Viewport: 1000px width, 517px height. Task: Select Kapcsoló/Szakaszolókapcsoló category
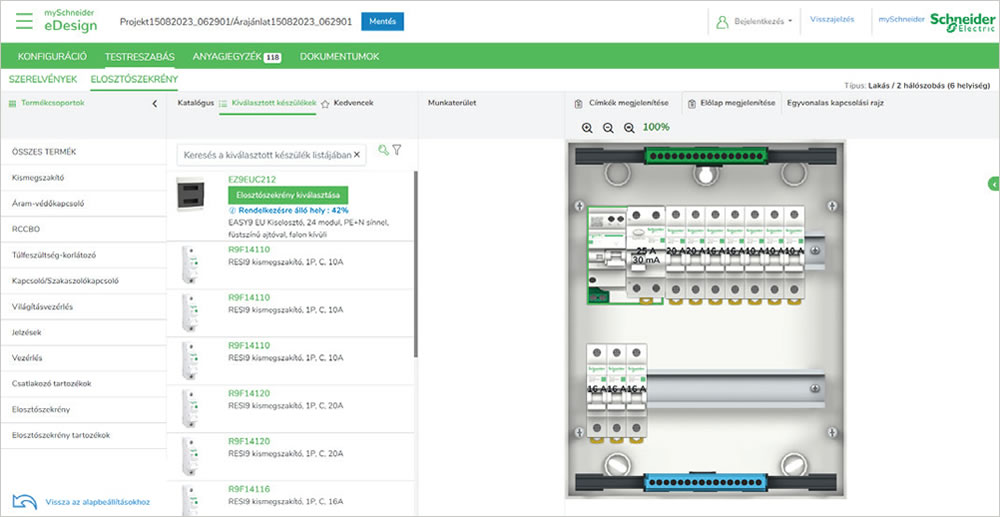pyautogui.click(x=83, y=280)
